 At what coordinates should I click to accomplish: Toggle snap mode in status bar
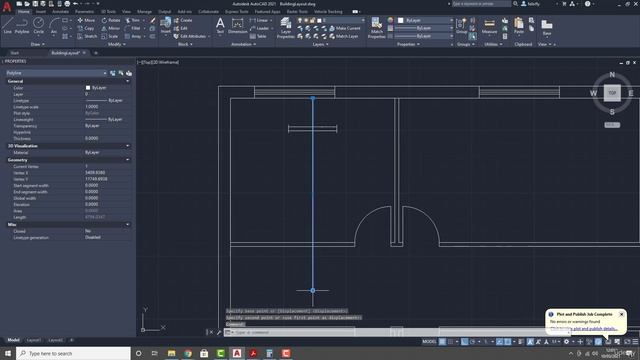(x=450, y=342)
